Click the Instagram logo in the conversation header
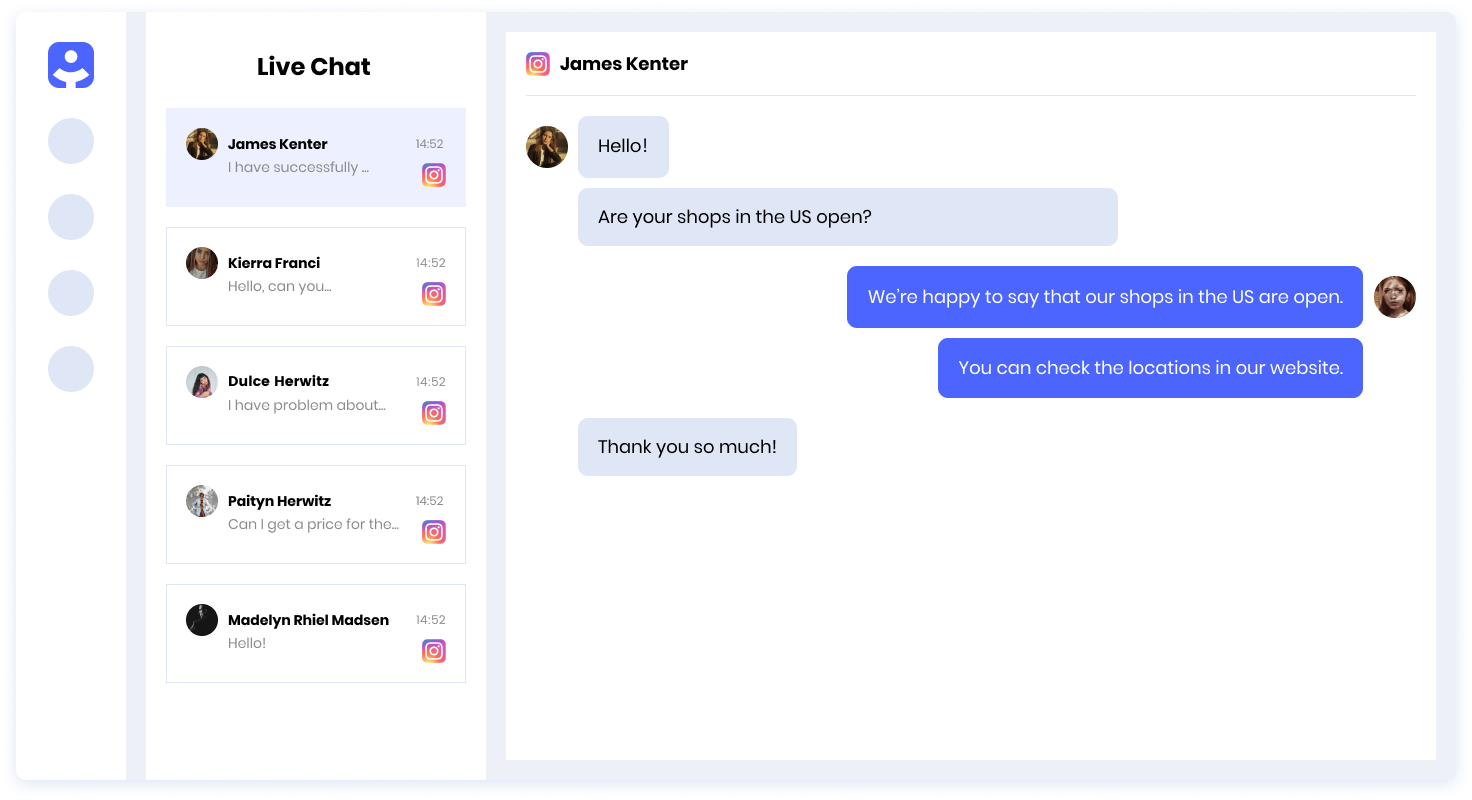 (538, 63)
